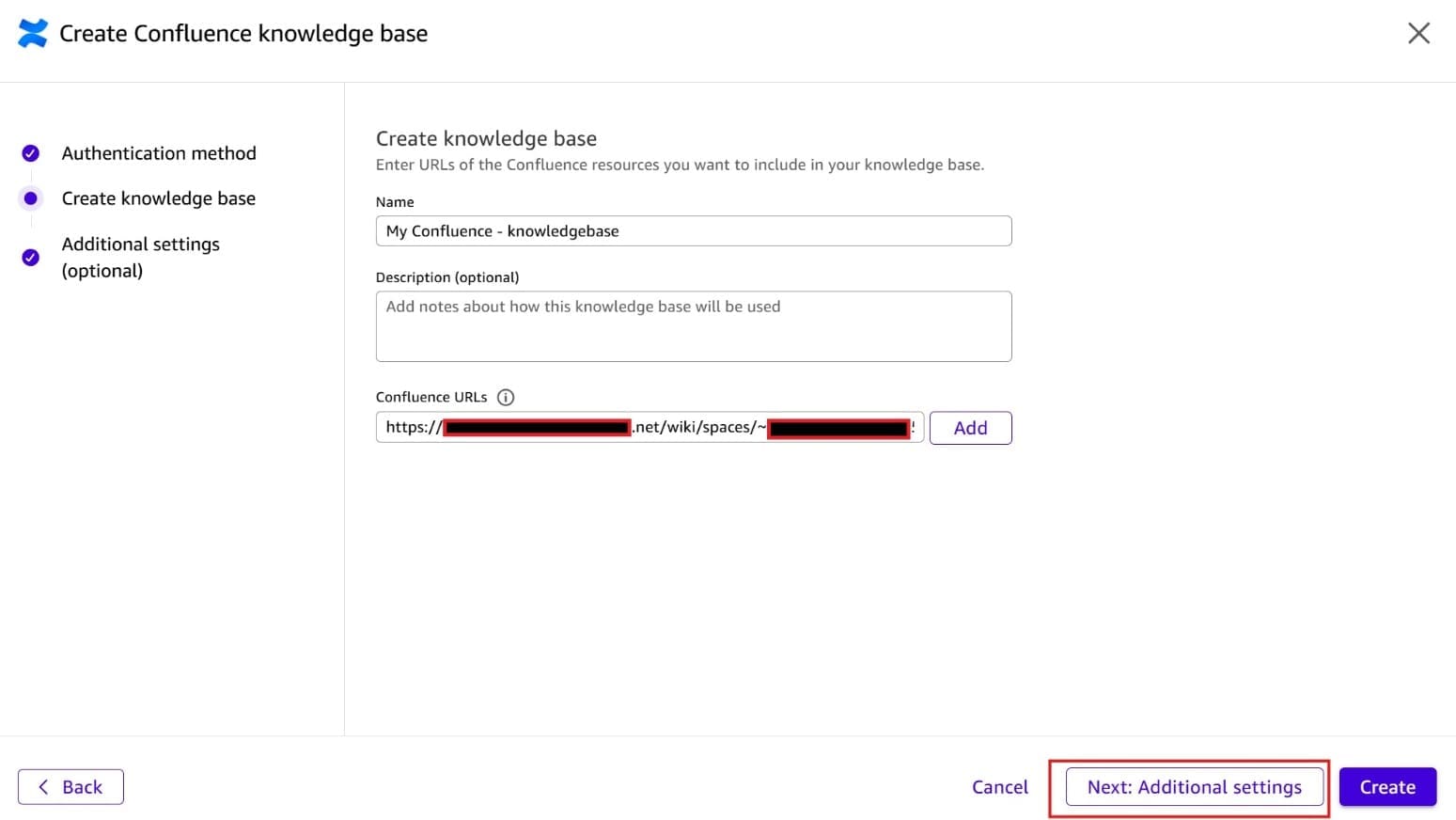Focus the Description text area

[x=694, y=326]
